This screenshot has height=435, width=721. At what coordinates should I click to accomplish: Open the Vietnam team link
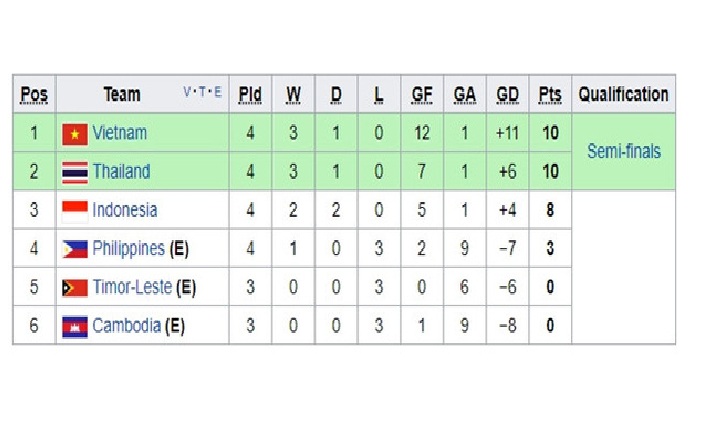click(x=120, y=133)
